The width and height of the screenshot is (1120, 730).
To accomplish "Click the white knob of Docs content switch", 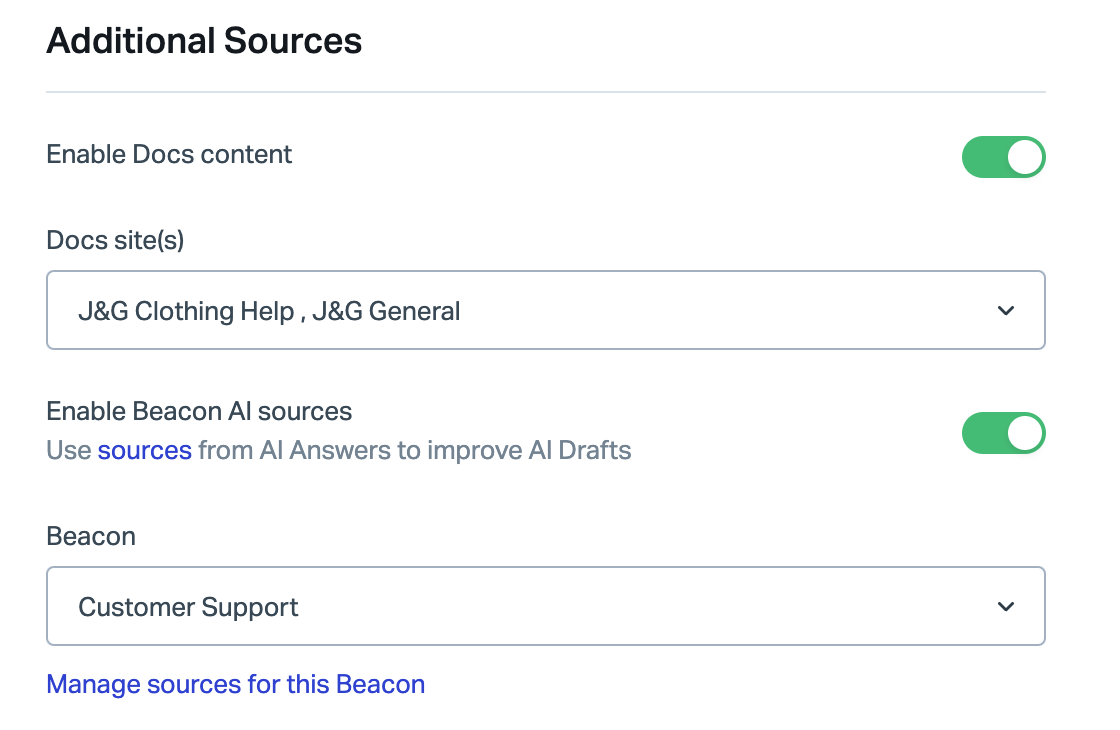I will point(1025,157).
